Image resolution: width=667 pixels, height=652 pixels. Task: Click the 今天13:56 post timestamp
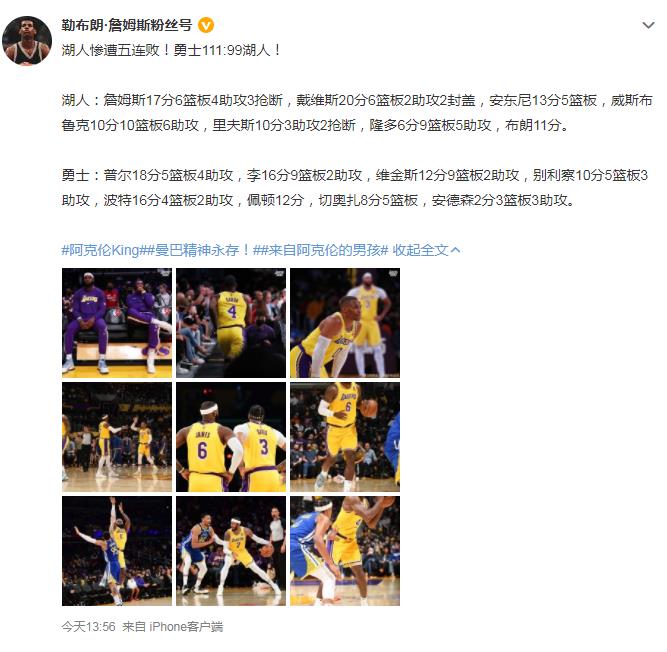coord(88,626)
